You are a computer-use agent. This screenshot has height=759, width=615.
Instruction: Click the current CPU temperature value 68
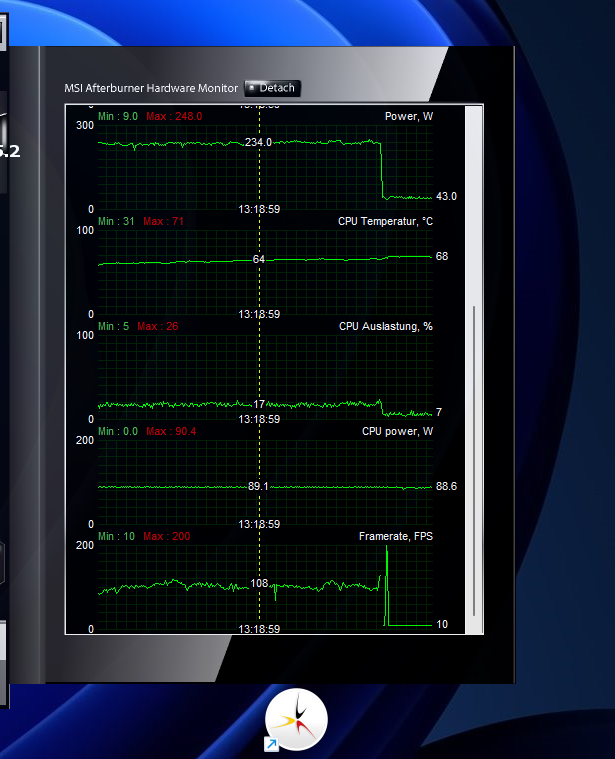pos(442,257)
